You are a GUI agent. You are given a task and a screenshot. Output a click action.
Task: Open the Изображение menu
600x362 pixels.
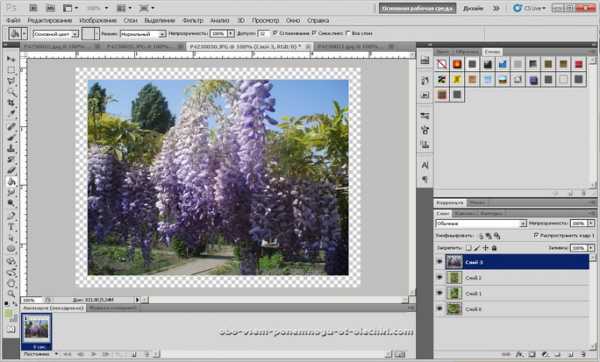[98, 20]
